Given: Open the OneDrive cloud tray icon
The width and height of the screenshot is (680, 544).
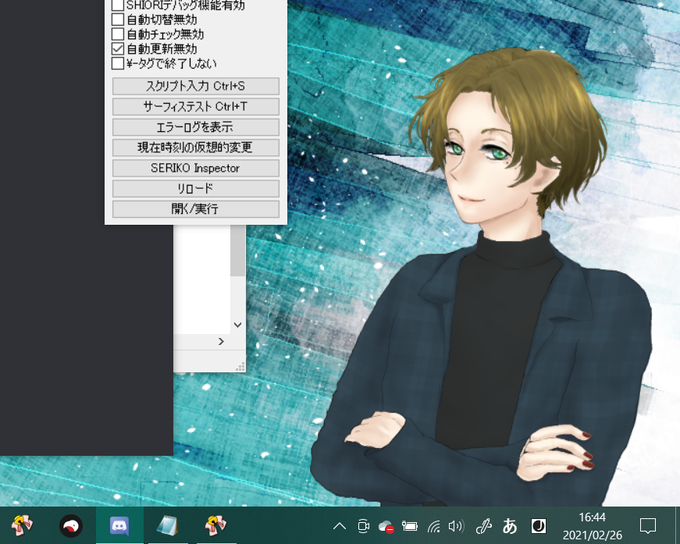Looking at the screenshot, I should coord(386,527).
